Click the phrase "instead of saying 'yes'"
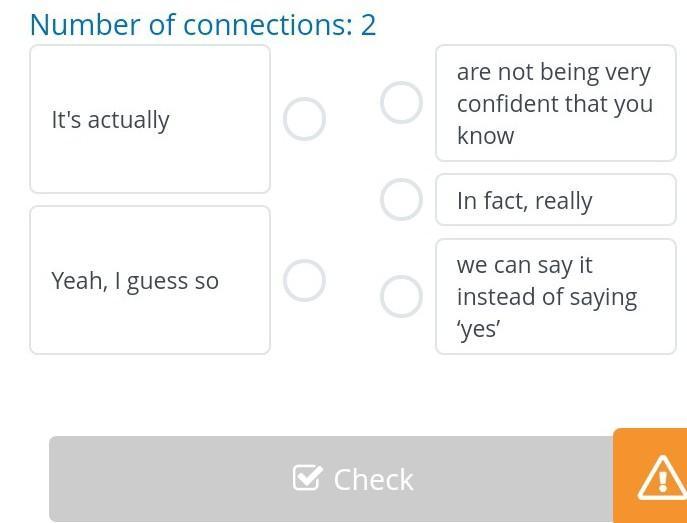Screen dimensions: 687x523 [x=546, y=313]
